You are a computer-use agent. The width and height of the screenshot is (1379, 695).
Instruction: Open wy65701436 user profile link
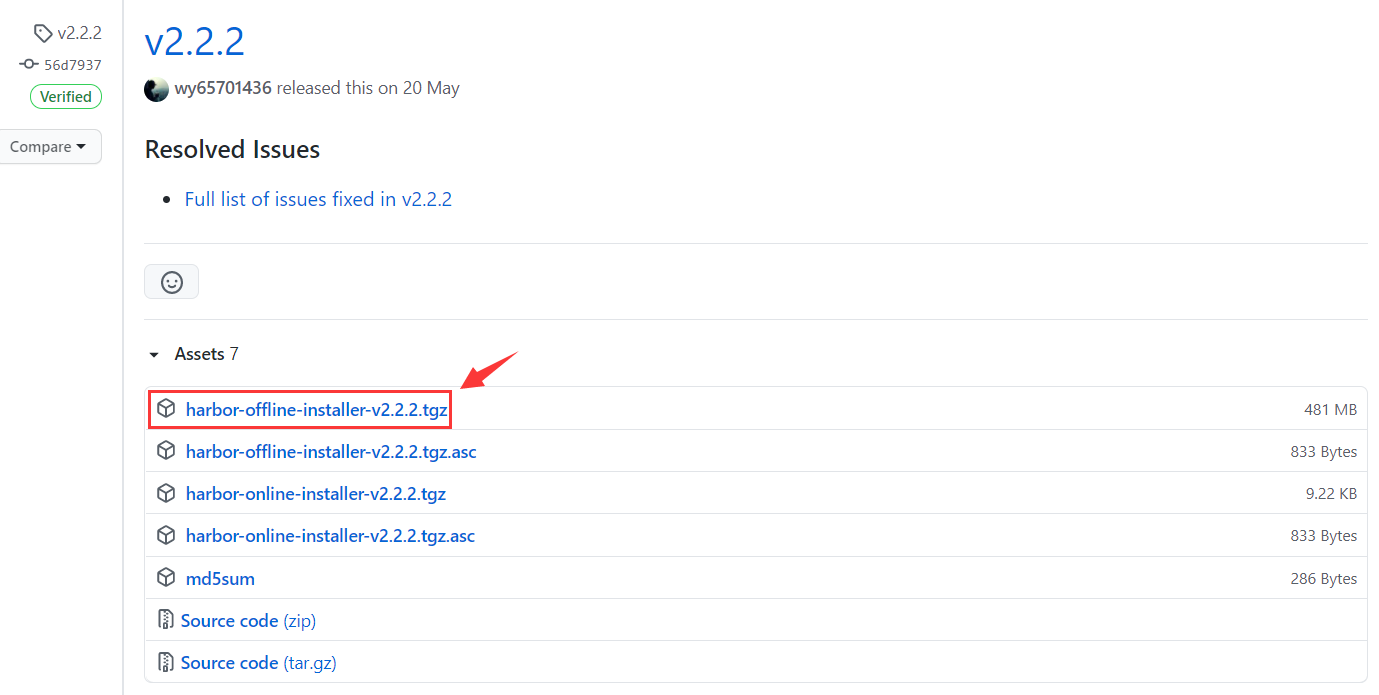tap(223, 88)
